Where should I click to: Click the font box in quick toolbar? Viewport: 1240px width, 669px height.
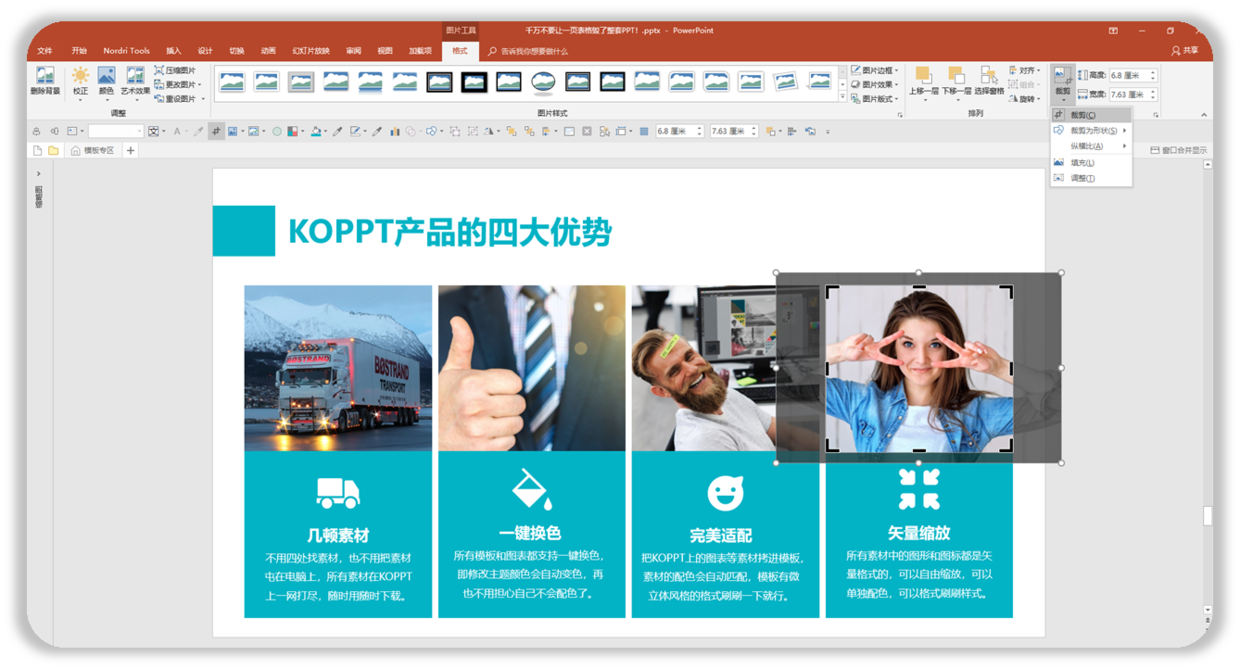coord(115,131)
